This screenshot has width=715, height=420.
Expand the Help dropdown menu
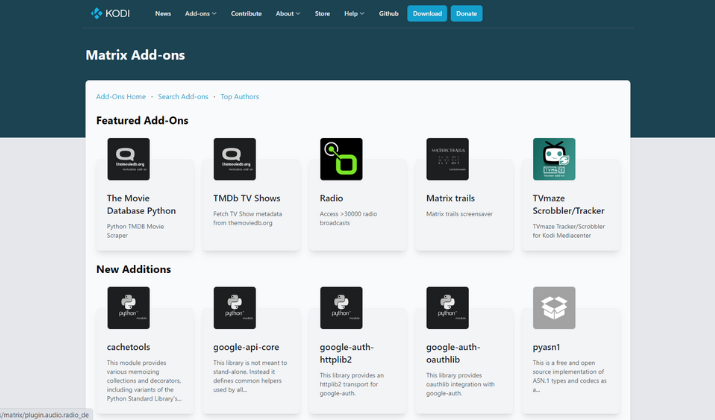coord(354,14)
